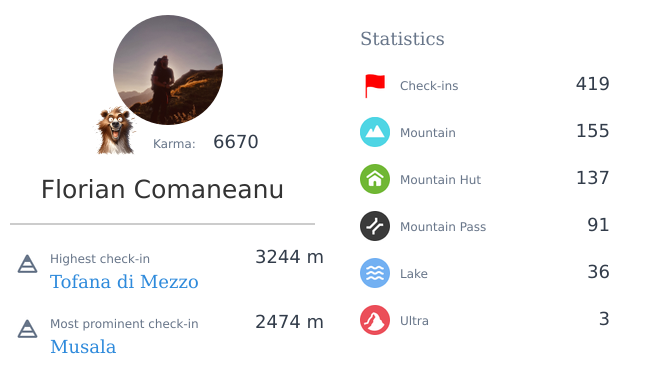Click the Mountain Pass label
This screenshot has height=385, width=650.
pos(443,227)
